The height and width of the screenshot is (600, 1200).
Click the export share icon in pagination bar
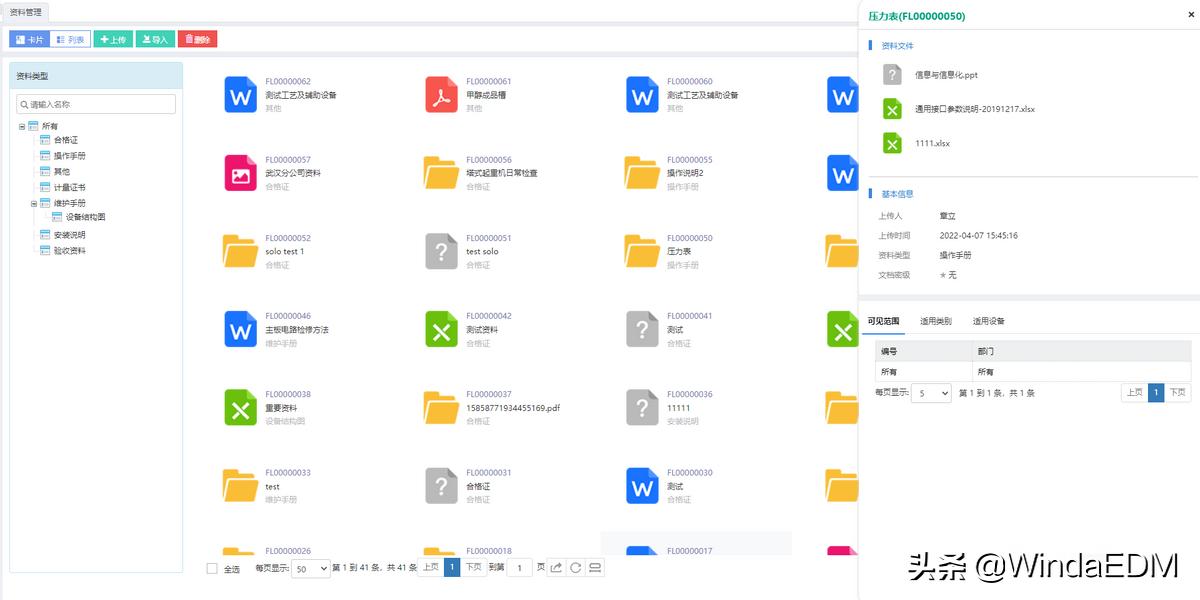coord(556,568)
